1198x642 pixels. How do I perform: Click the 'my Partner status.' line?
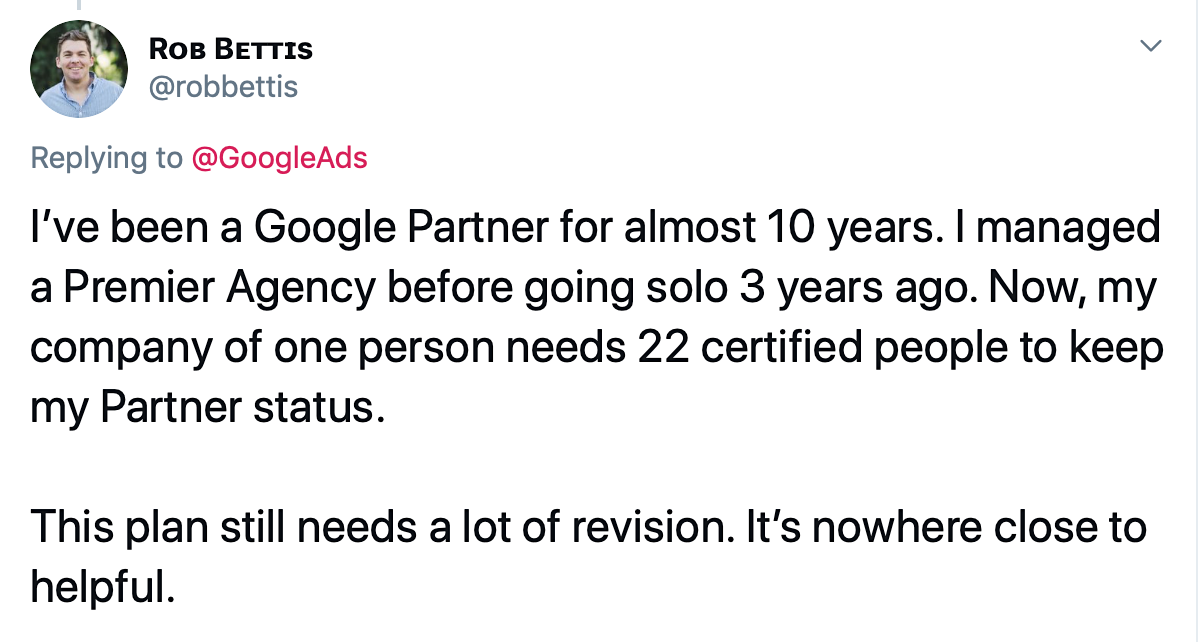[208, 407]
